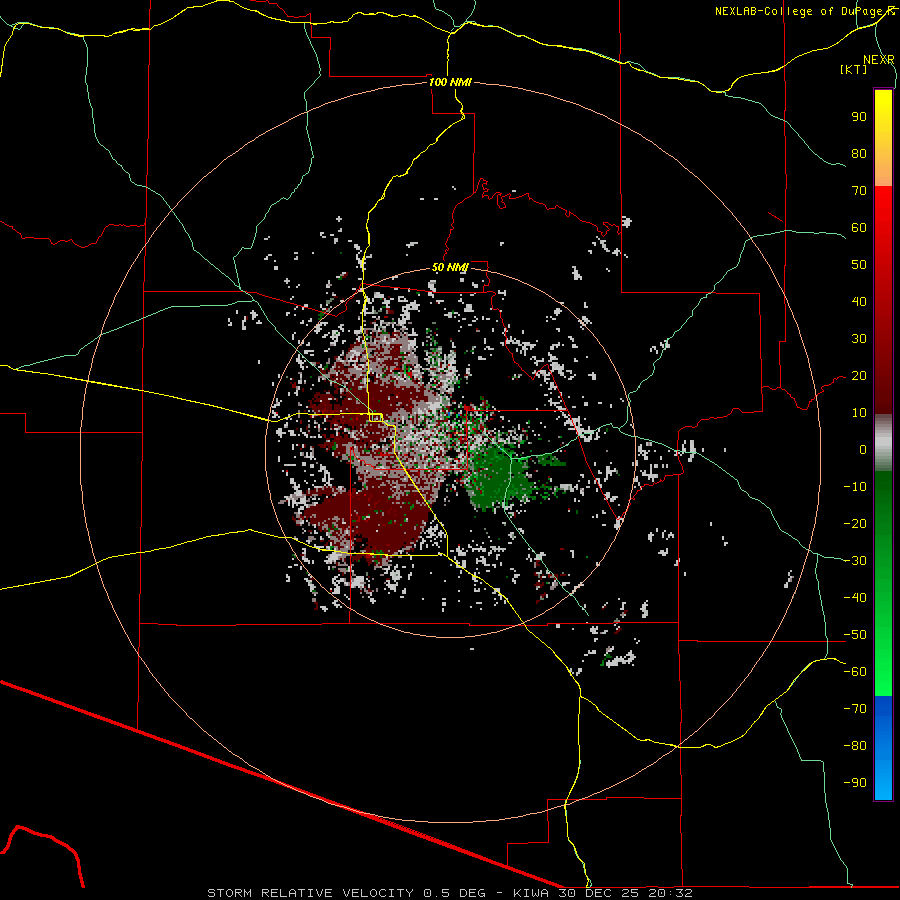Click the "NEXR" label above the color scale
Viewport: 900px width, 900px height.
(878, 60)
